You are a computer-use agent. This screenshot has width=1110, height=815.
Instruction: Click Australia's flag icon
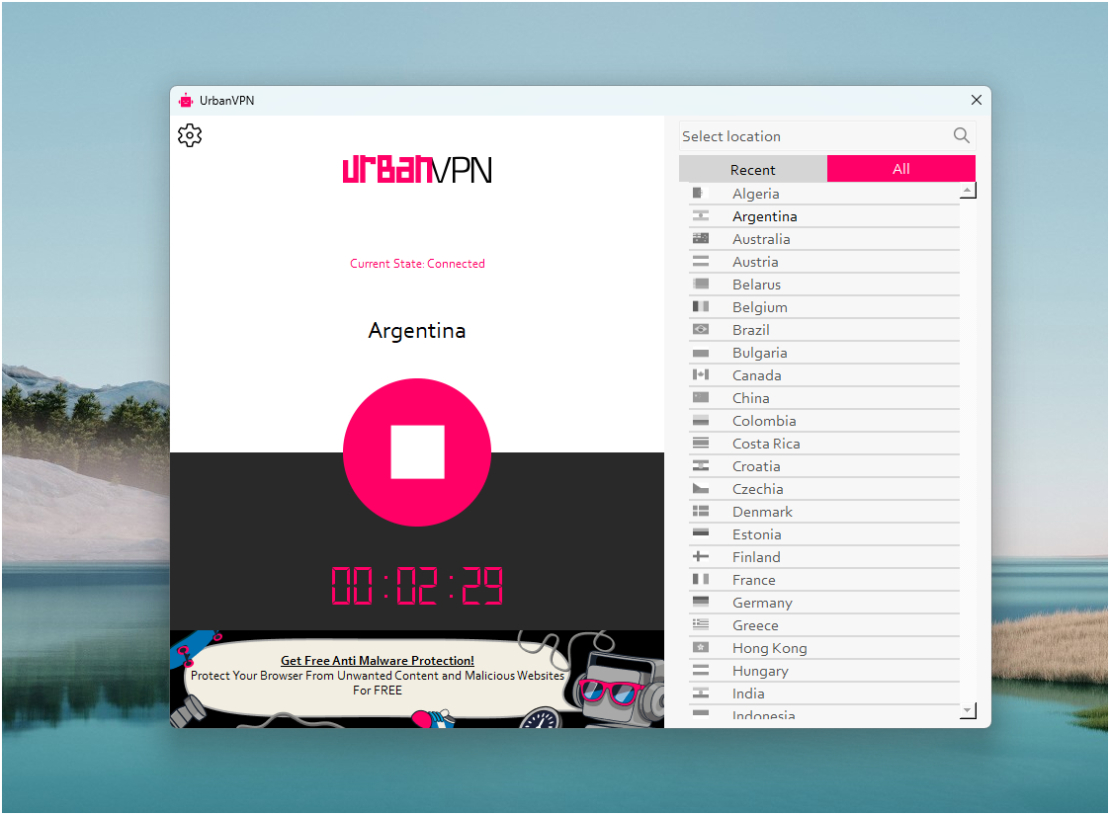click(x=700, y=238)
